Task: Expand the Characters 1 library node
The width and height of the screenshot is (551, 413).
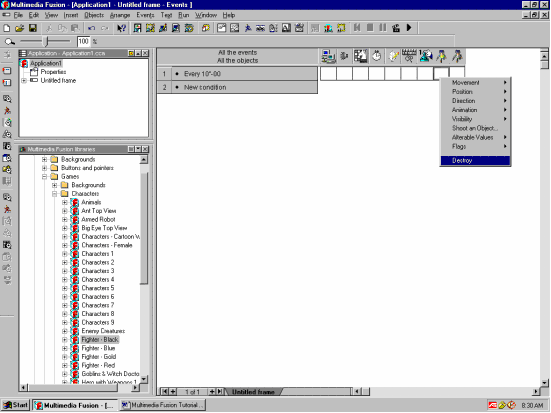Action: click(65, 254)
